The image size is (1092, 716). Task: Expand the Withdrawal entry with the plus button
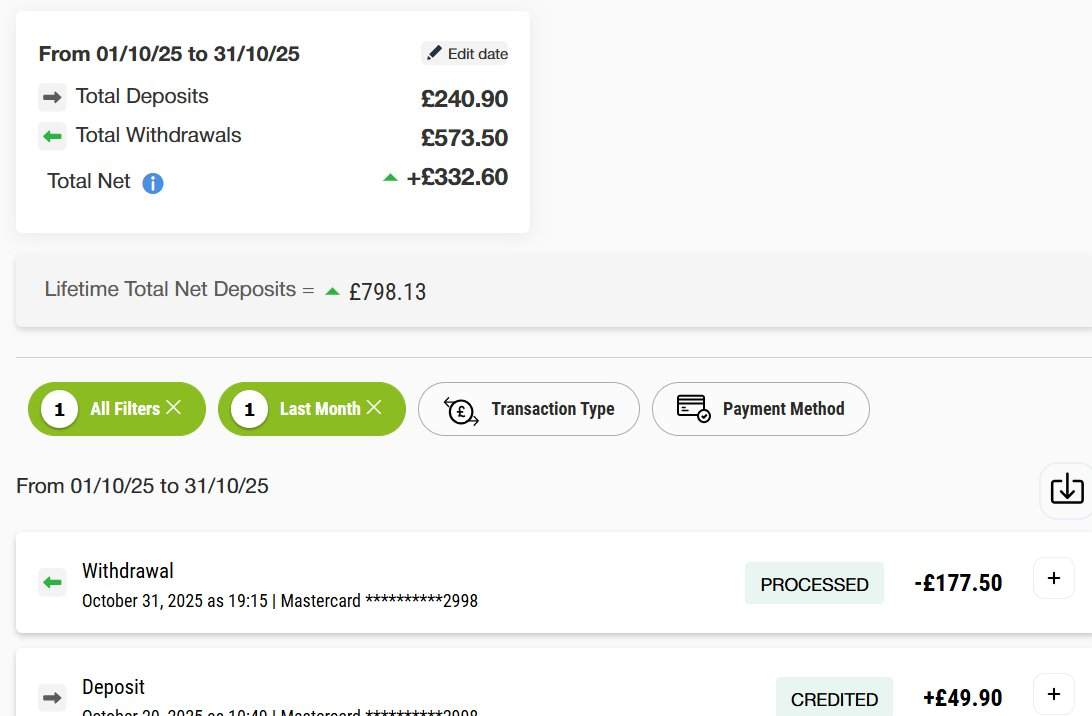1053,578
